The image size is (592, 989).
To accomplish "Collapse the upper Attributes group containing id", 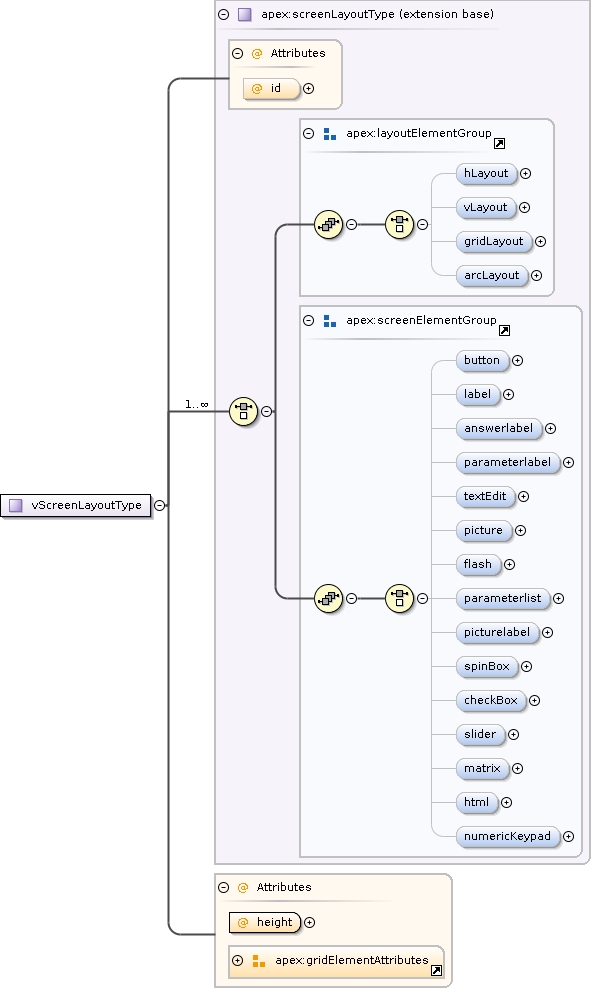I will click(x=237, y=54).
